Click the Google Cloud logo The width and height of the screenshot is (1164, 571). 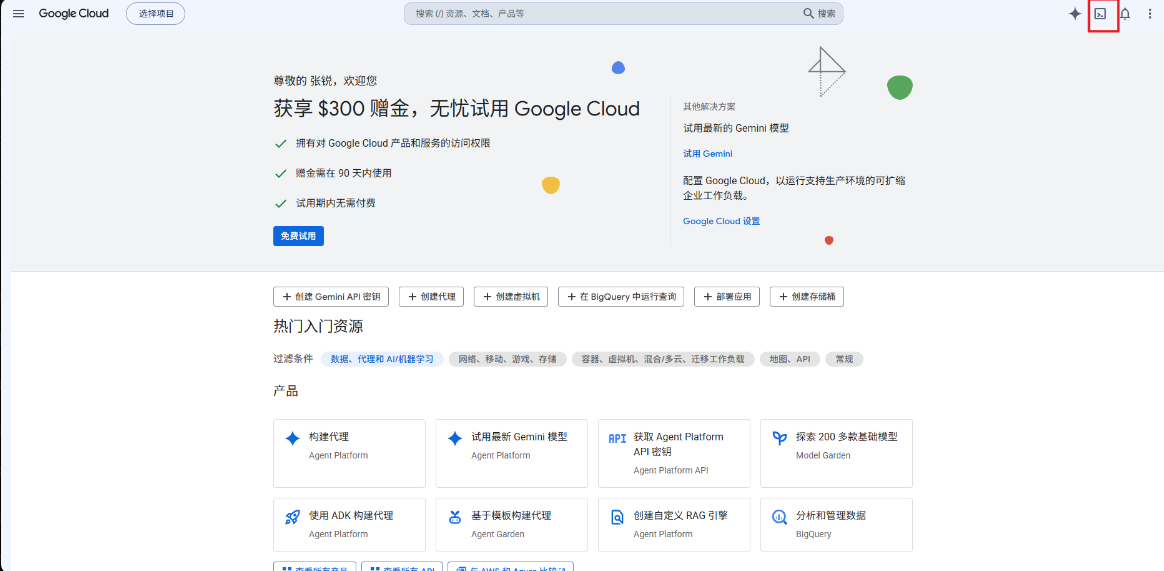coord(73,13)
